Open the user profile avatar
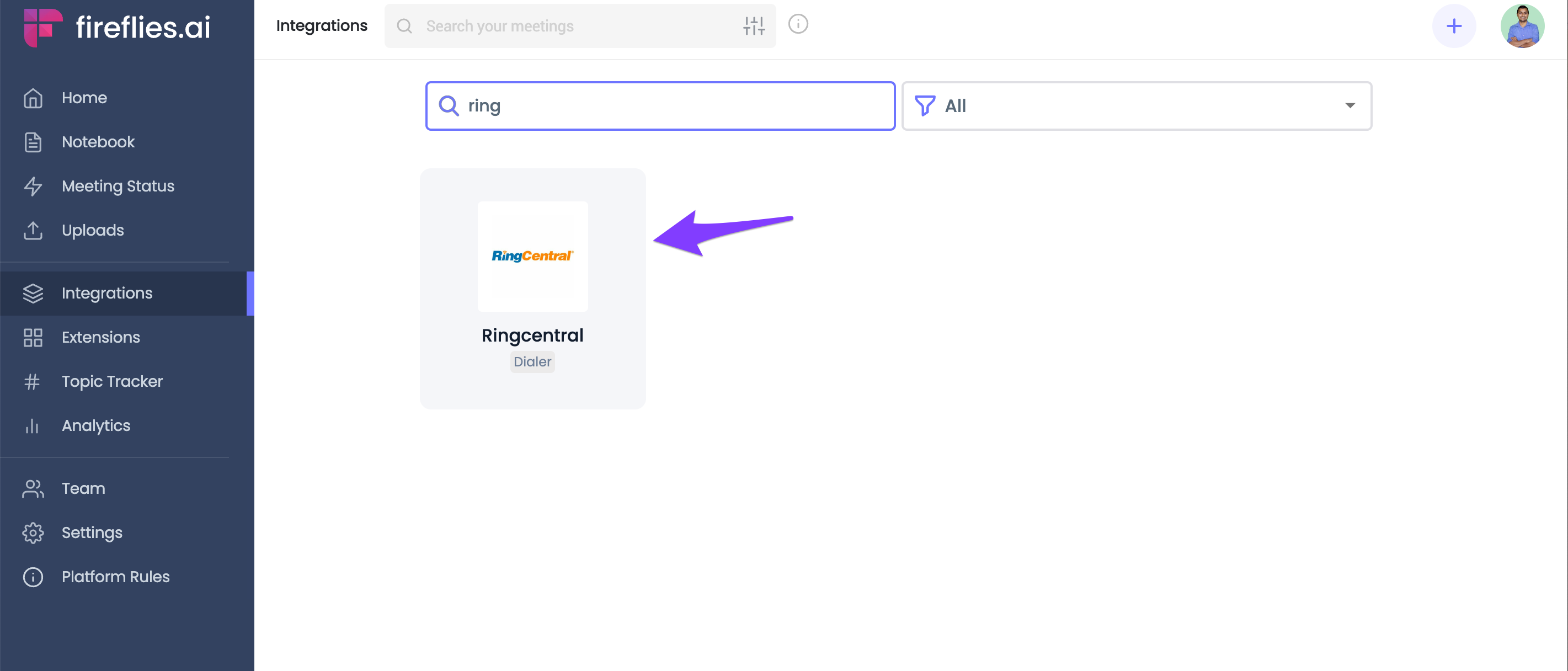 [1522, 26]
